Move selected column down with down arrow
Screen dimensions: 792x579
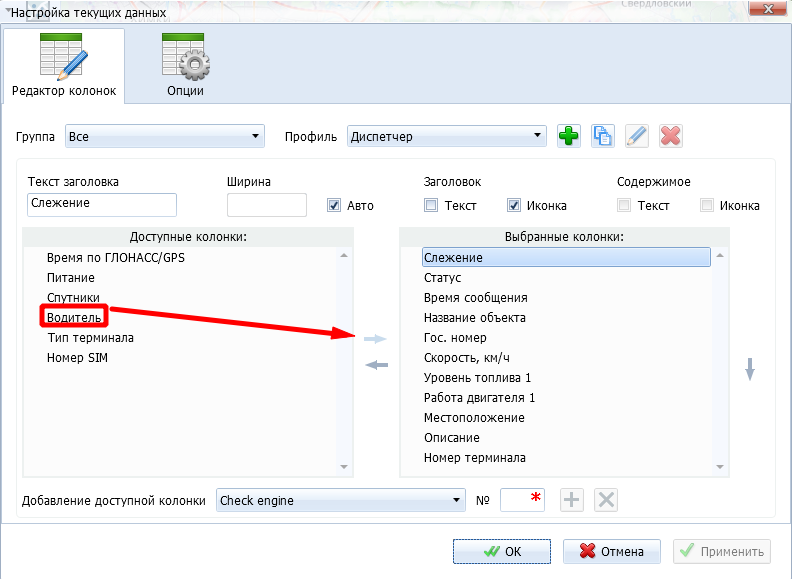click(x=750, y=369)
